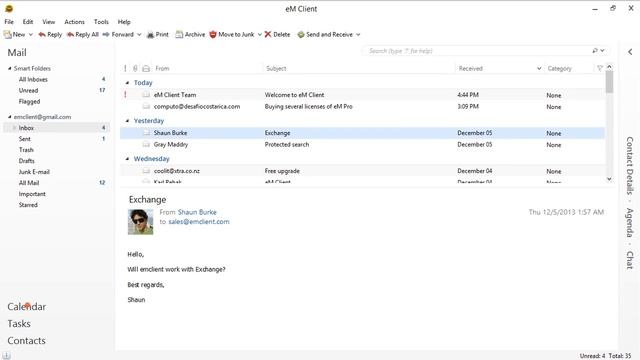Switch to Contacts section
640x360 pixels.
[26, 340]
